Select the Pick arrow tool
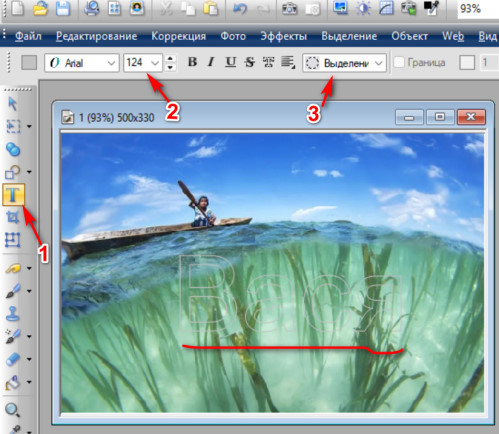This screenshot has width=499, height=434. point(13,104)
